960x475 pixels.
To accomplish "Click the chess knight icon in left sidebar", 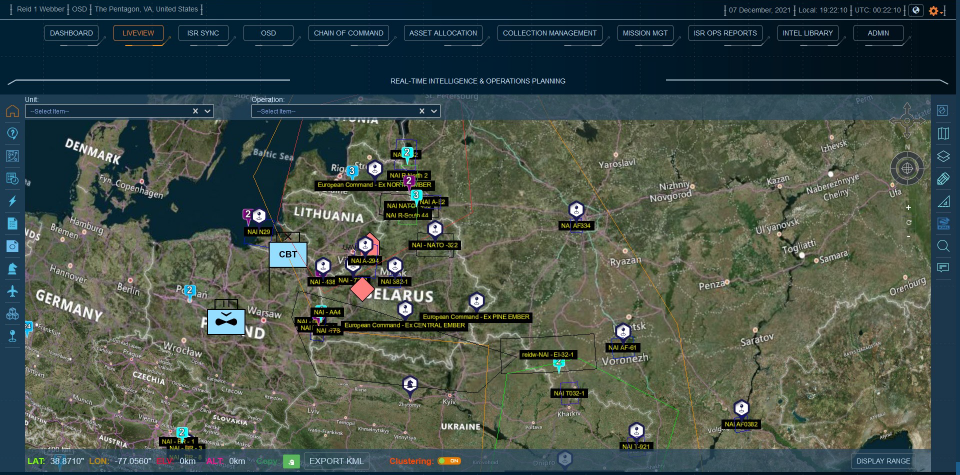I will 12,269.
